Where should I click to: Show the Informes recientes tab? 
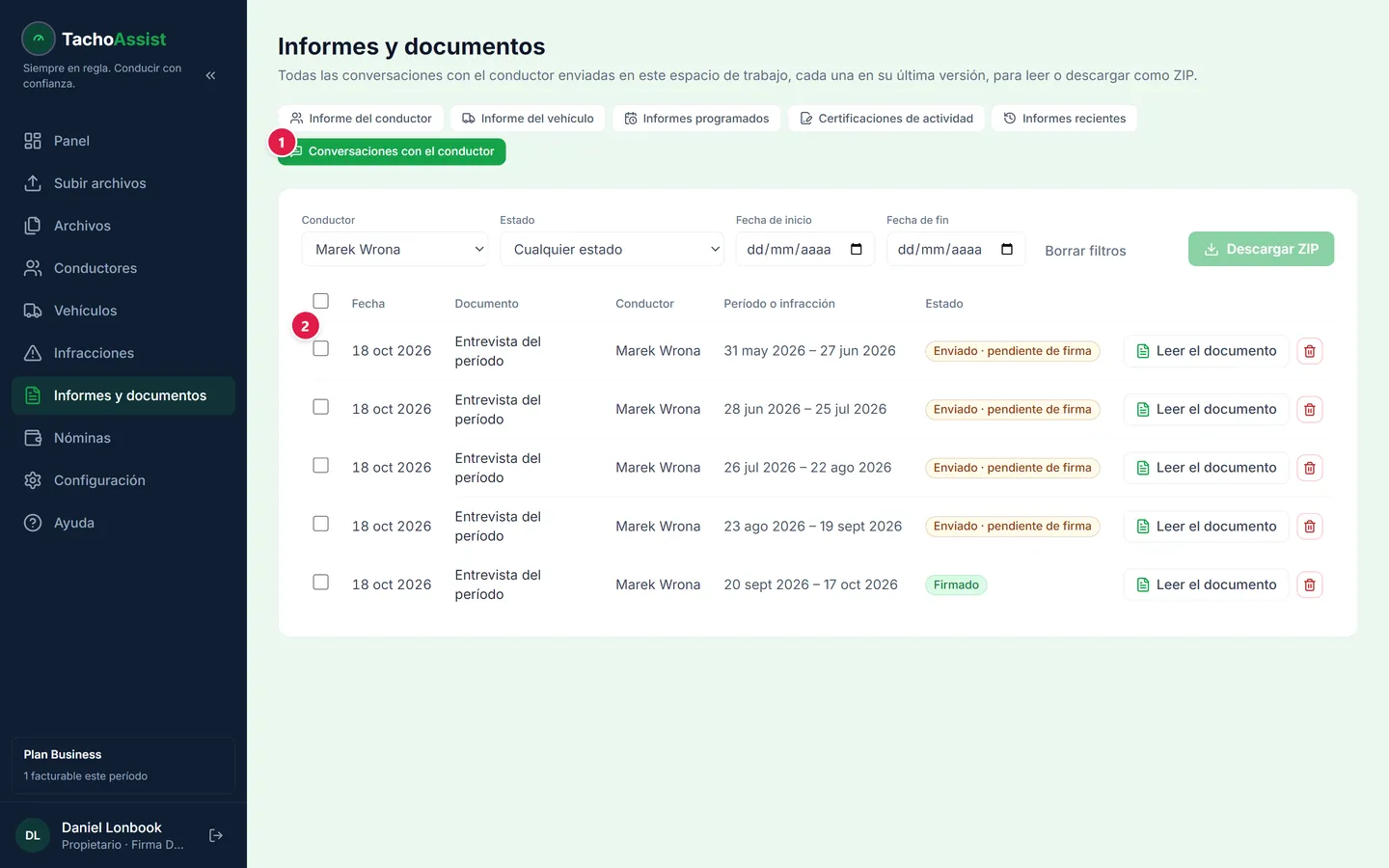[1064, 119]
